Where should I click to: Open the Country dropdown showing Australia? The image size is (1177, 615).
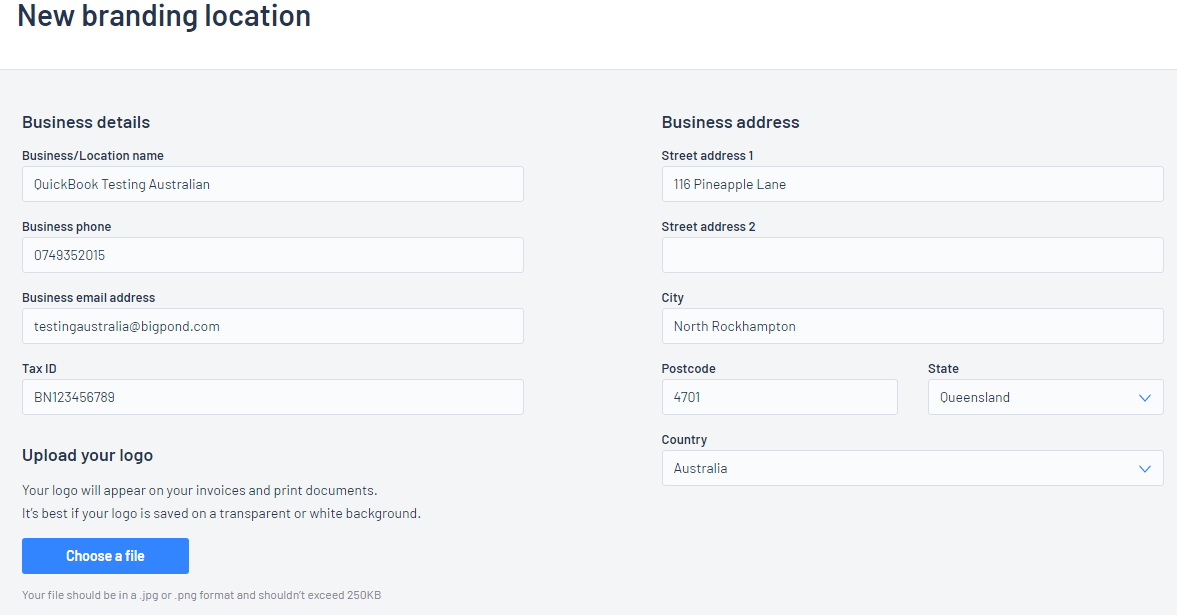point(912,468)
